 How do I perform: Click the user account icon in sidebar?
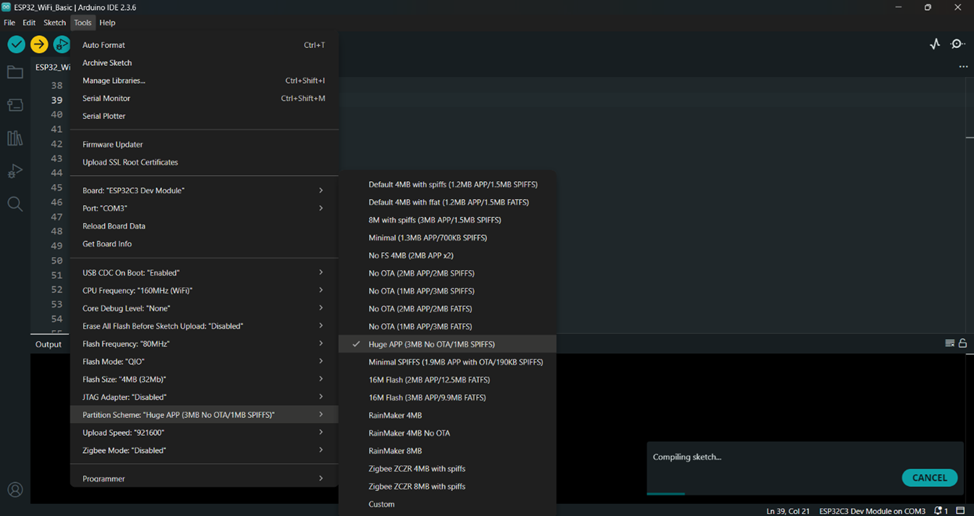[x=15, y=489]
